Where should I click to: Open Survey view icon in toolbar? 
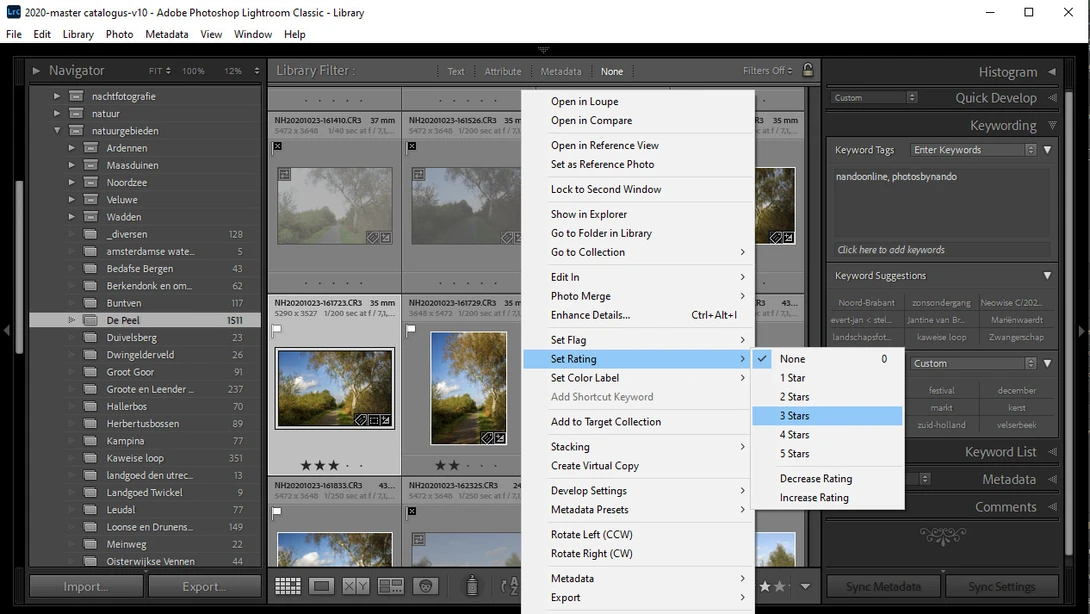click(x=390, y=586)
